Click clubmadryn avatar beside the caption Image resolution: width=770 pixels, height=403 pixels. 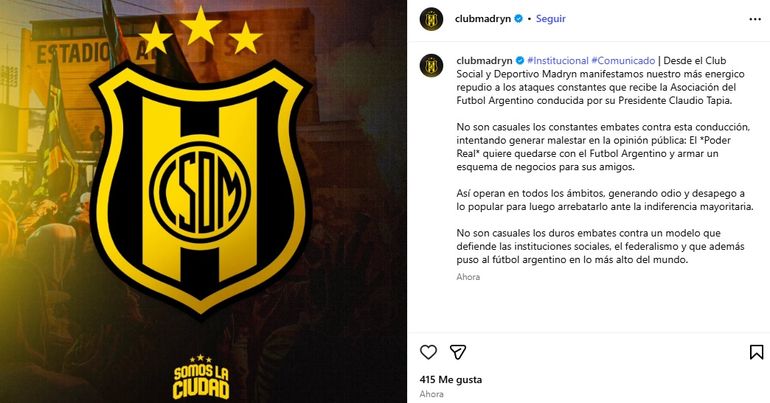point(431,65)
